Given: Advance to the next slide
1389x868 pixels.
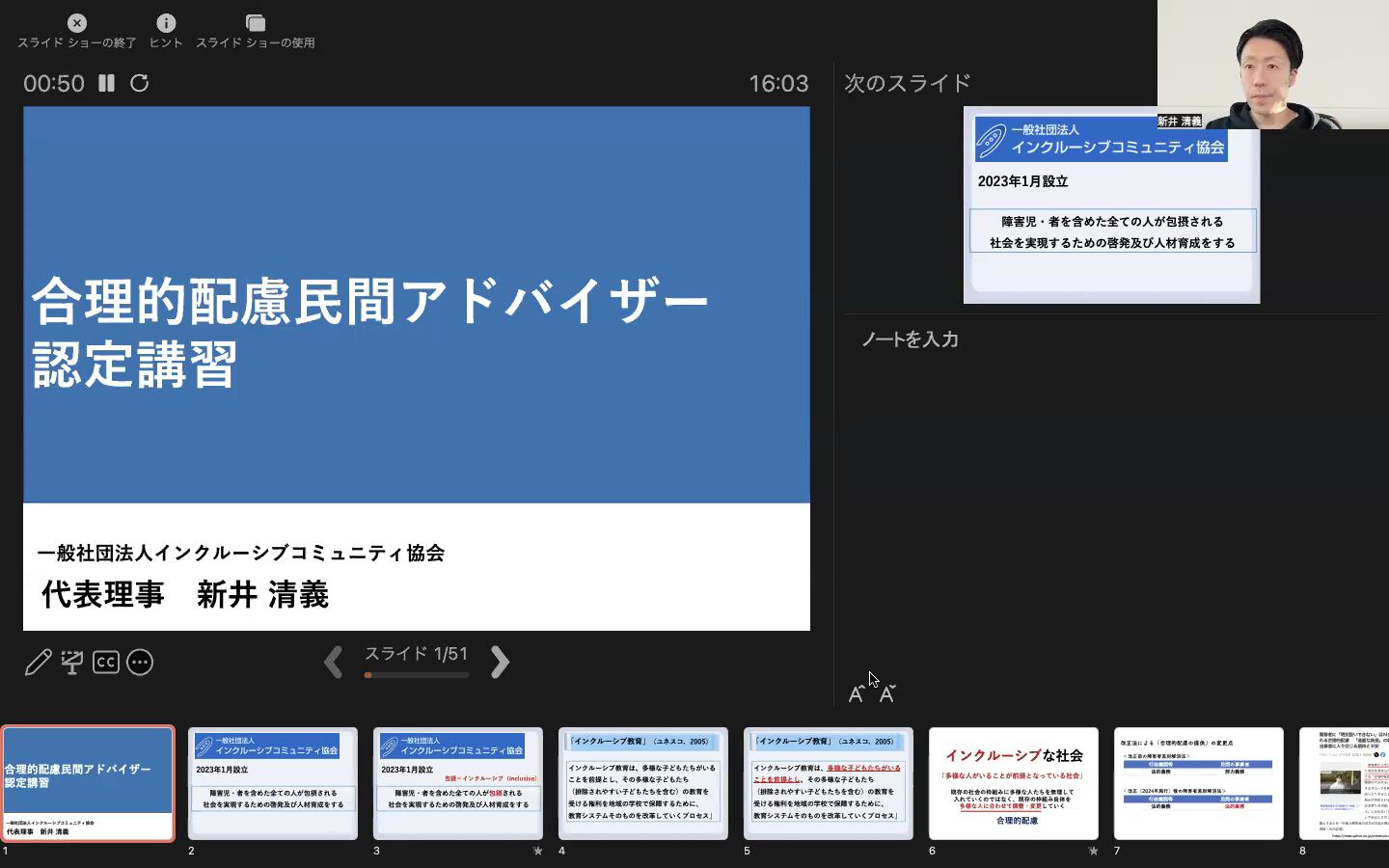Looking at the screenshot, I should point(500,663).
